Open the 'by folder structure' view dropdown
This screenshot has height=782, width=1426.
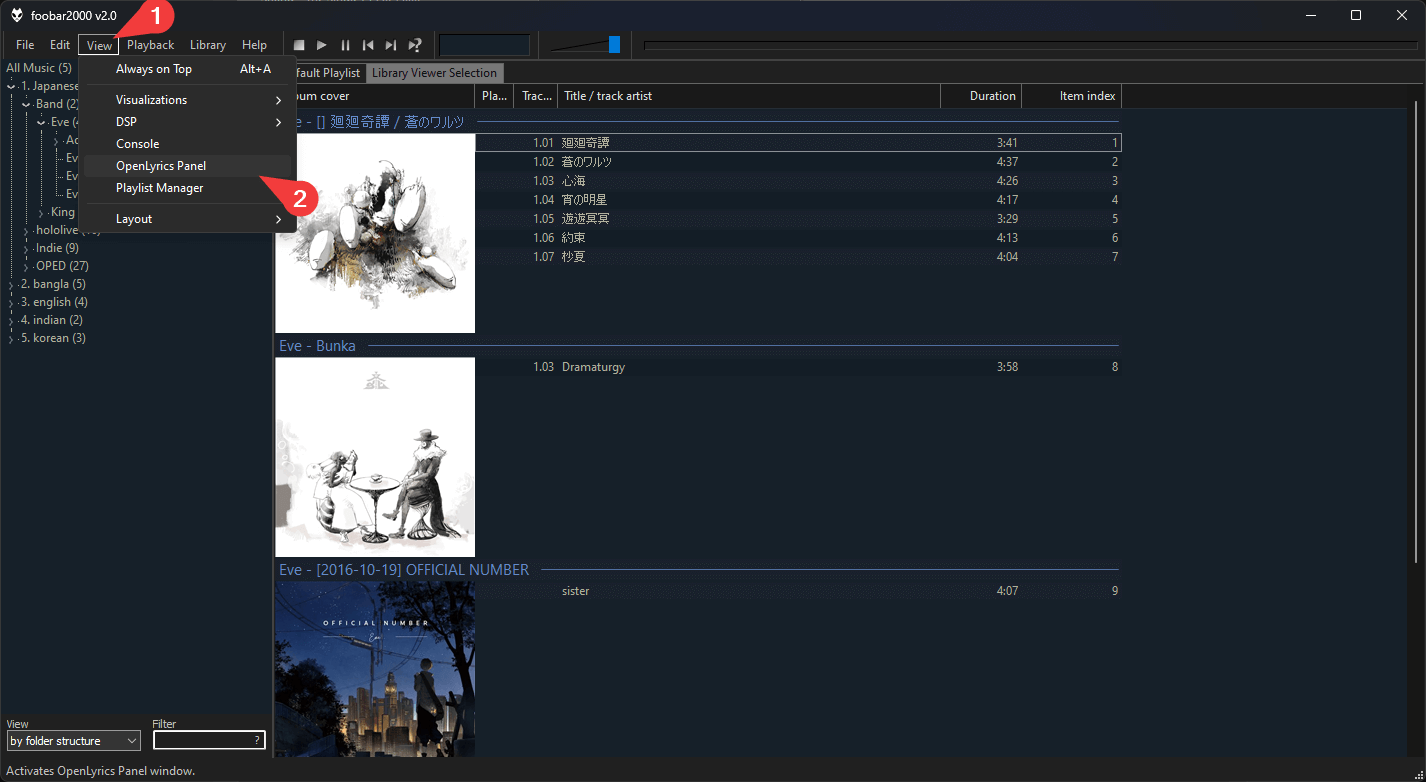pyautogui.click(x=73, y=741)
